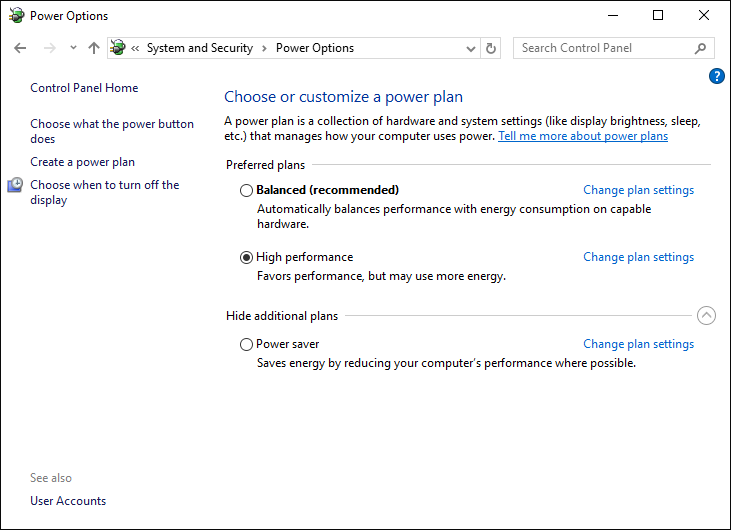Select the Power saver plan
This screenshot has width=731, height=530.
(x=247, y=344)
